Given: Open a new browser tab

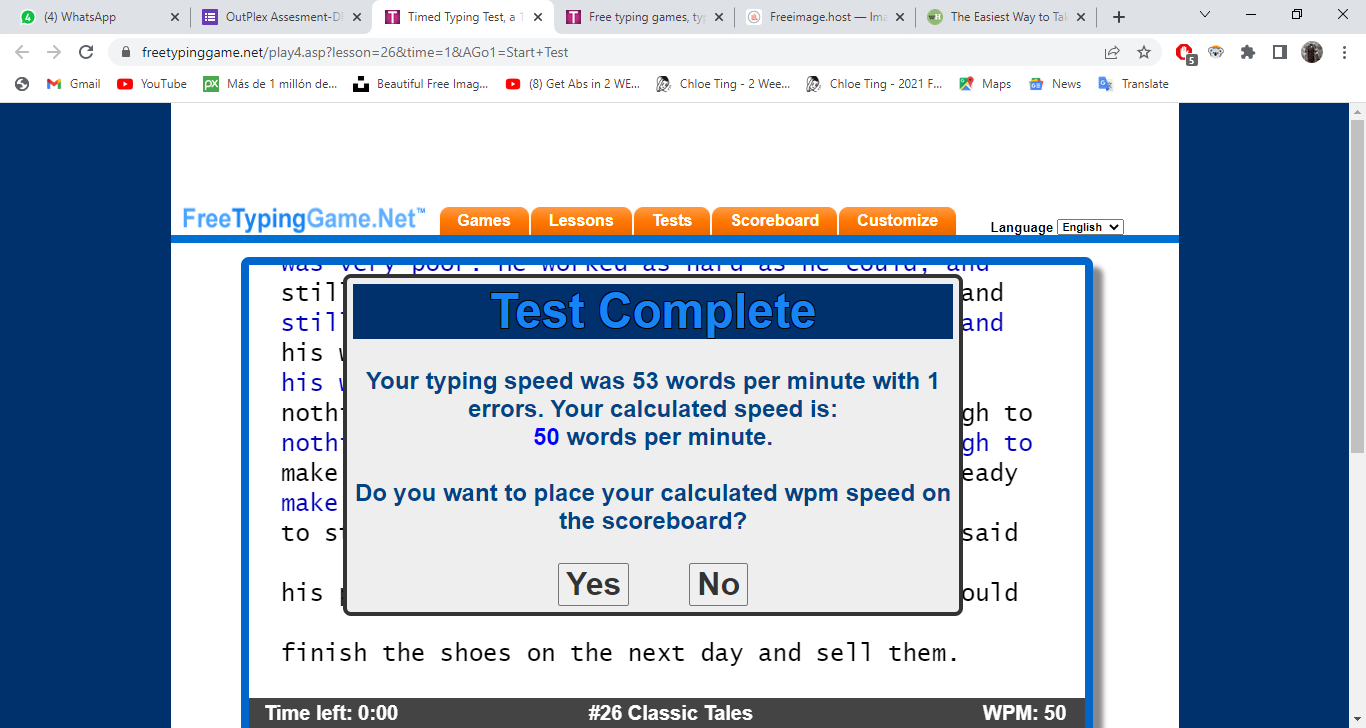Looking at the screenshot, I should point(1118,17).
